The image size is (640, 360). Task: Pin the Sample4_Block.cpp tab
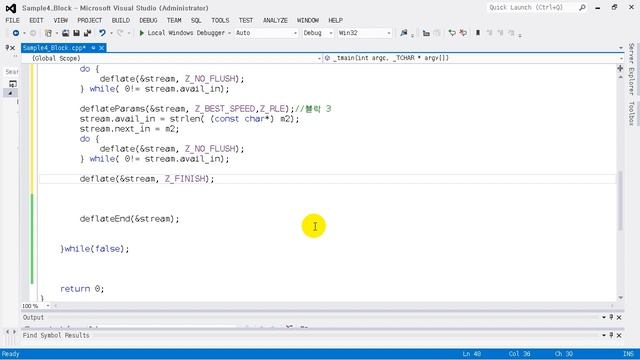(93, 48)
